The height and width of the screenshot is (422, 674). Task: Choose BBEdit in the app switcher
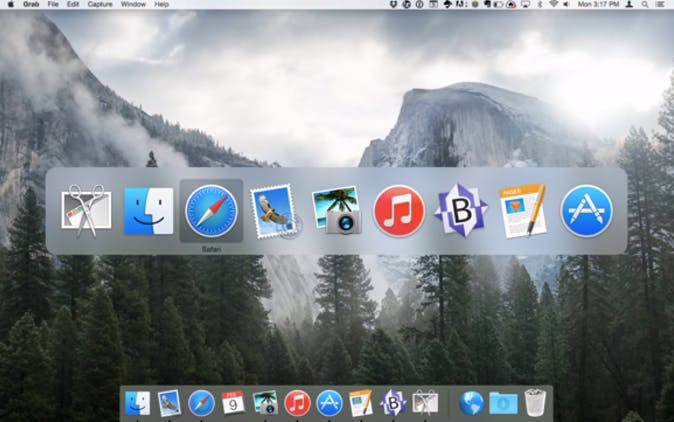coord(461,211)
